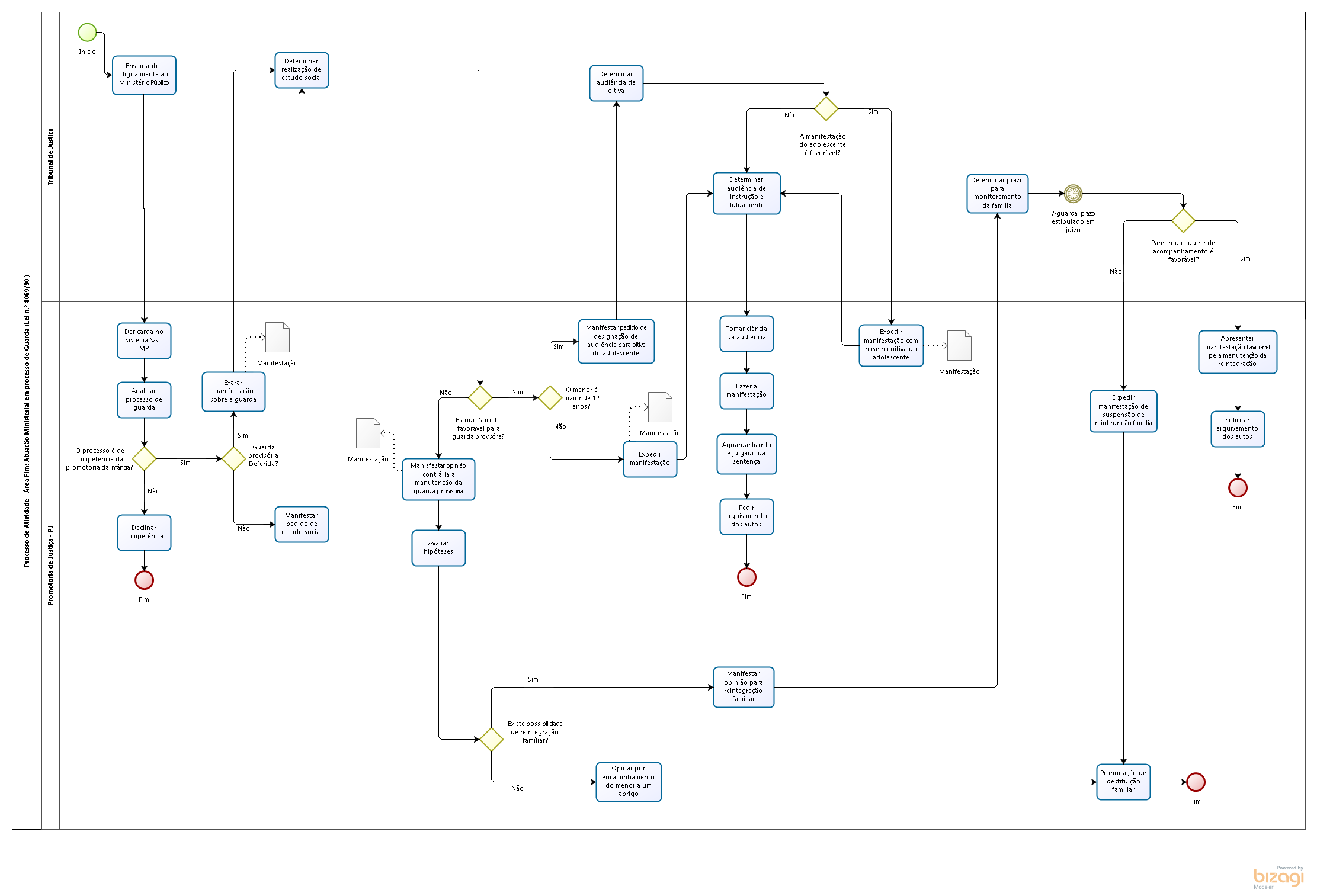Click the Fim end event after Propor ação
This screenshot has width=1317, height=896.
click(1196, 782)
